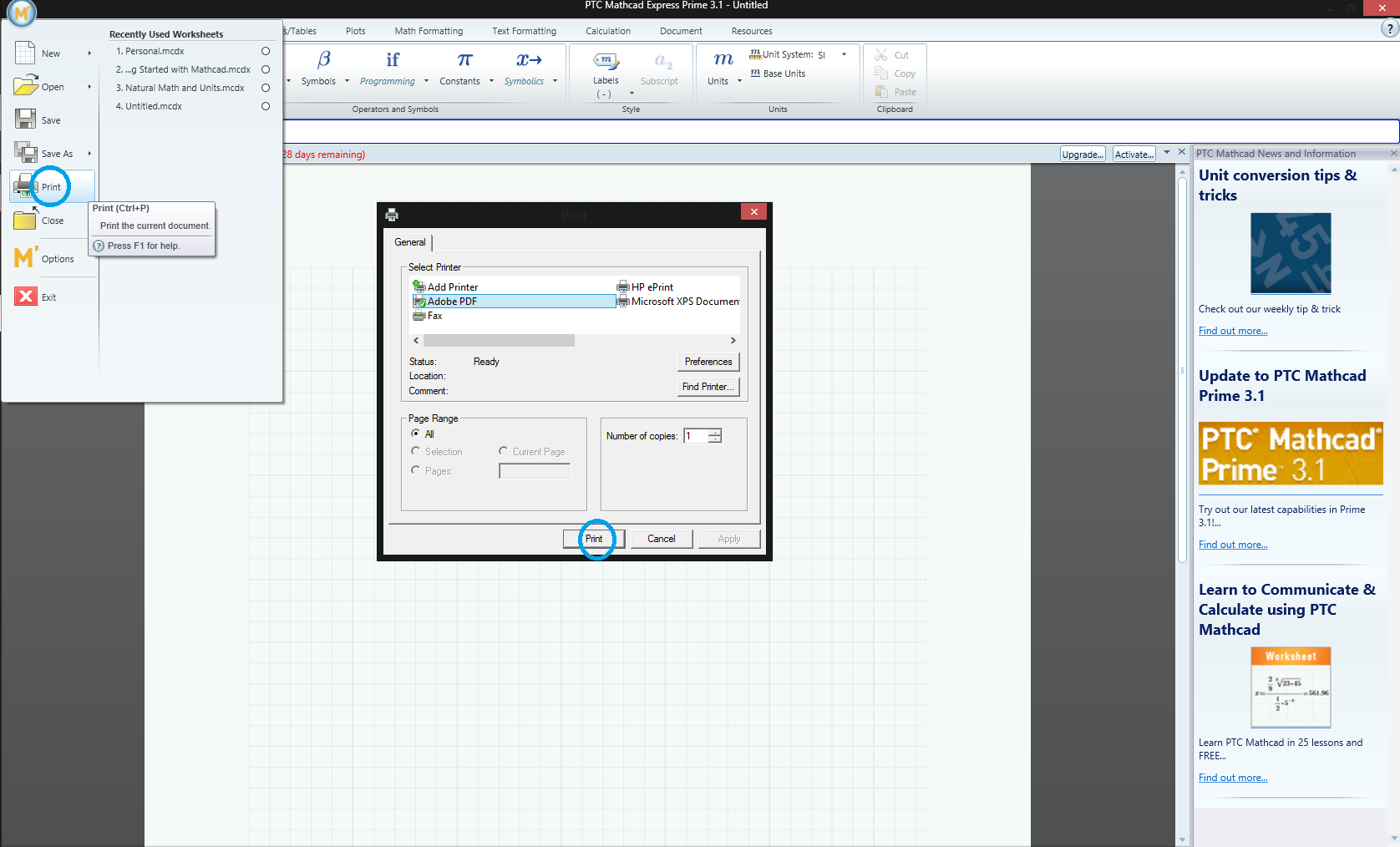The height and width of the screenshot is (847, 1400).
Task: Select the Current Page radio button
Action: [x=504, y=451]
